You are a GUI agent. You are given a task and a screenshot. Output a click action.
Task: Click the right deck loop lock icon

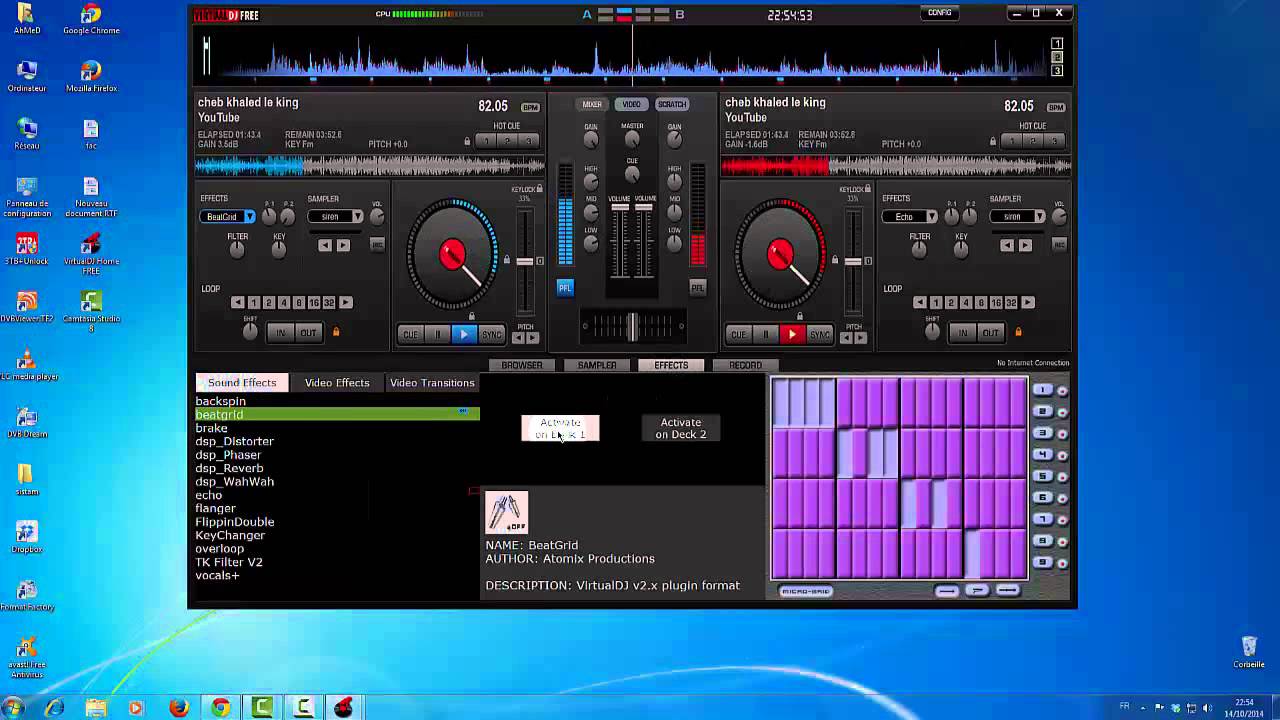click(x=1018, y=332)
